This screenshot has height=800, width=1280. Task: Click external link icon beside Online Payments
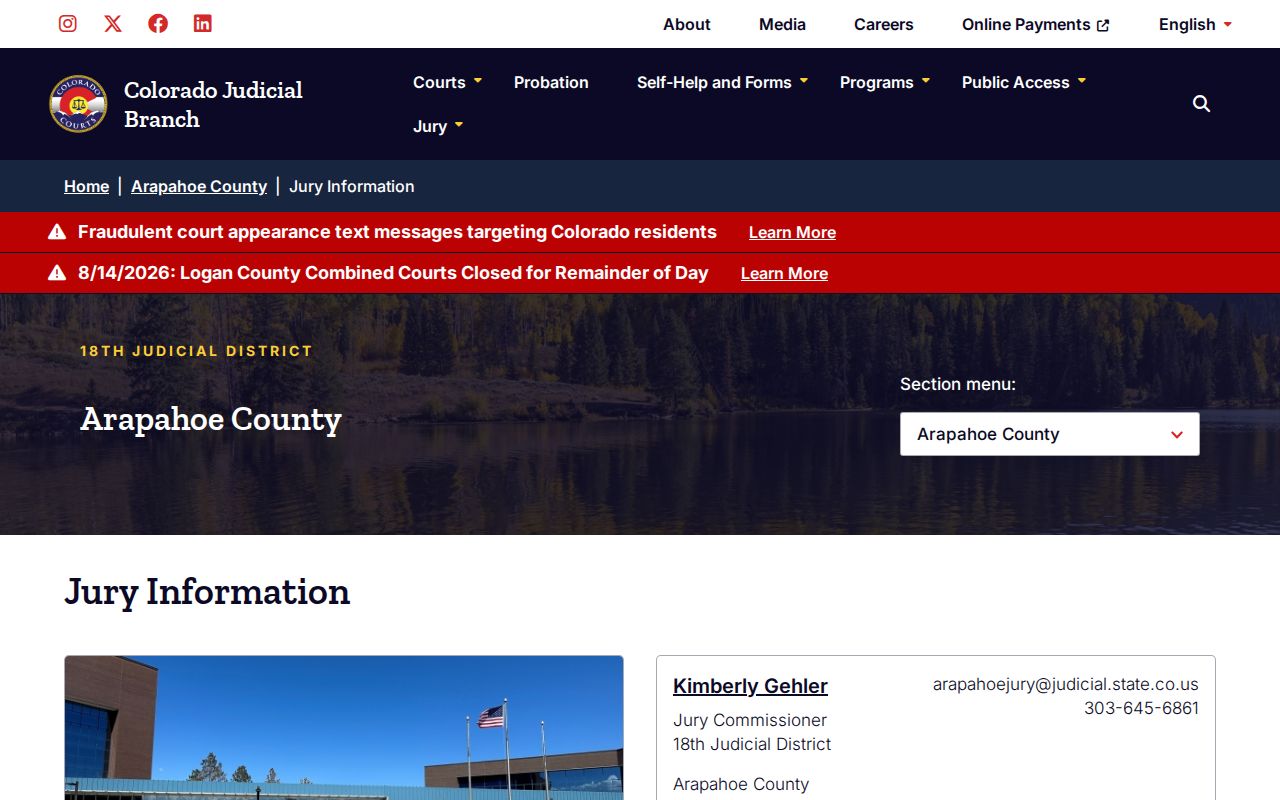(x=1103, y=25)
